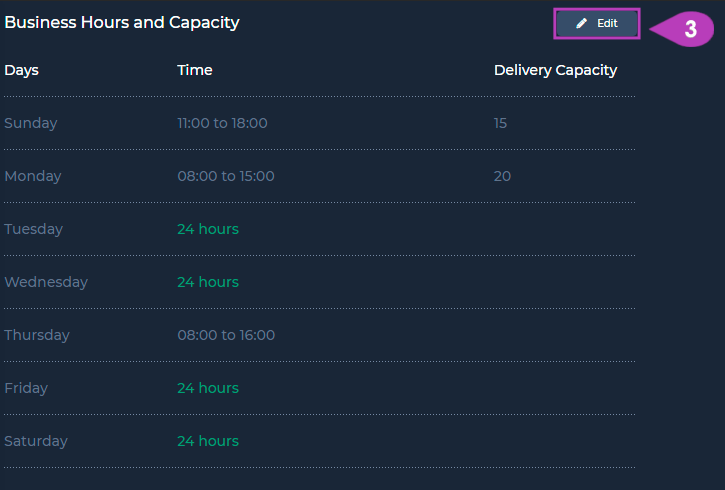The image size is (725, 490).
Task: Select the Sunday row label
Action: [31, 123]
